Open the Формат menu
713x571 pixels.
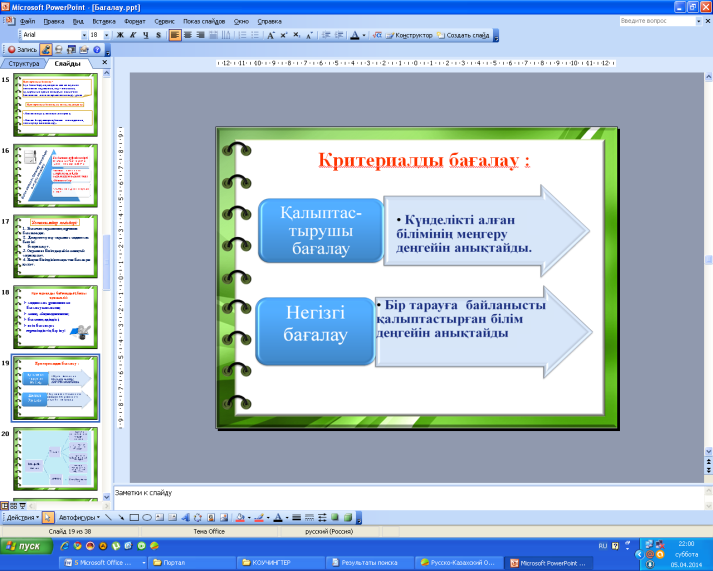coord(135,21)
